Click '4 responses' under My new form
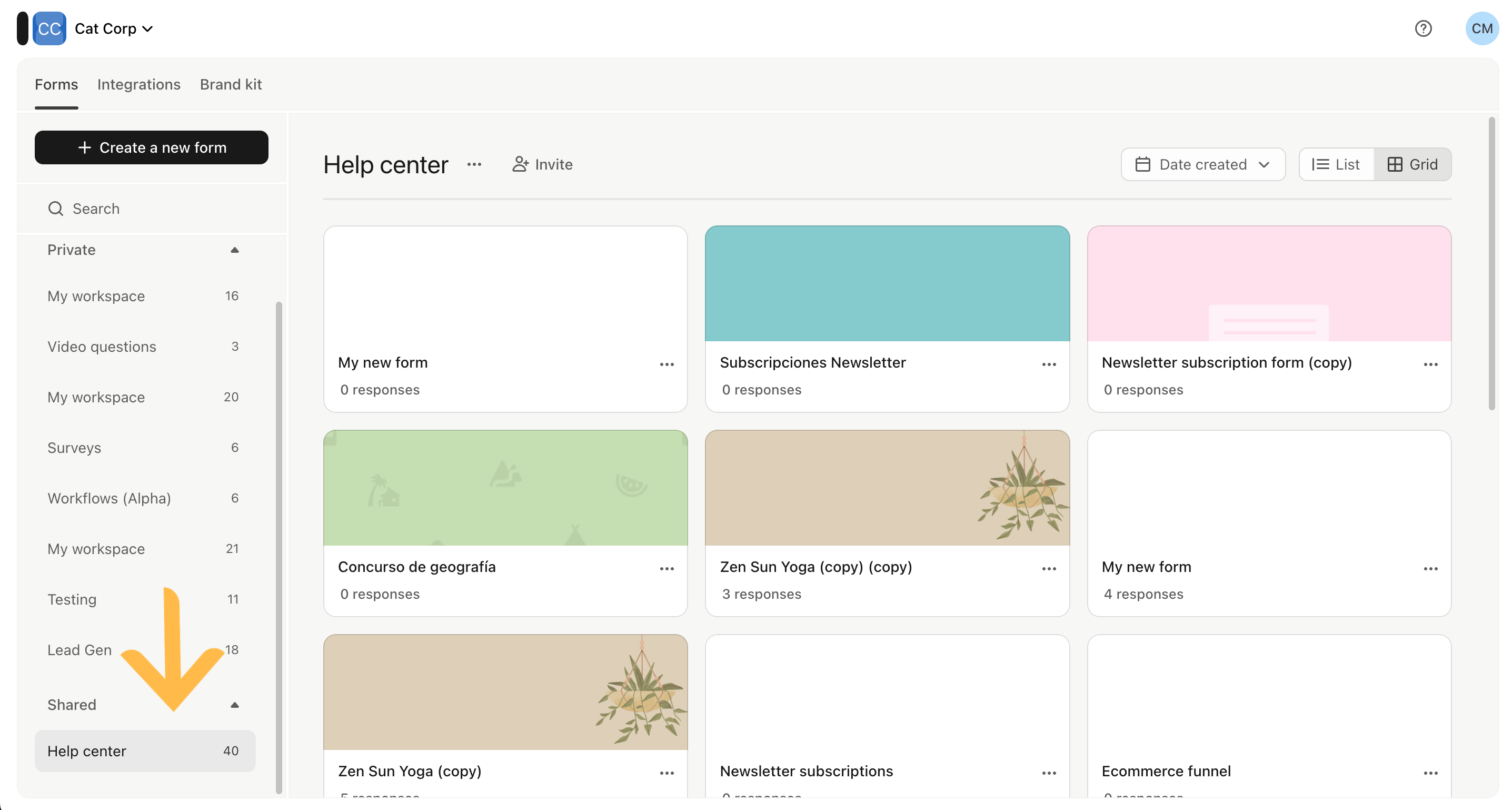This screenshot has height=810, width=1512. [x=1143, y=595]
